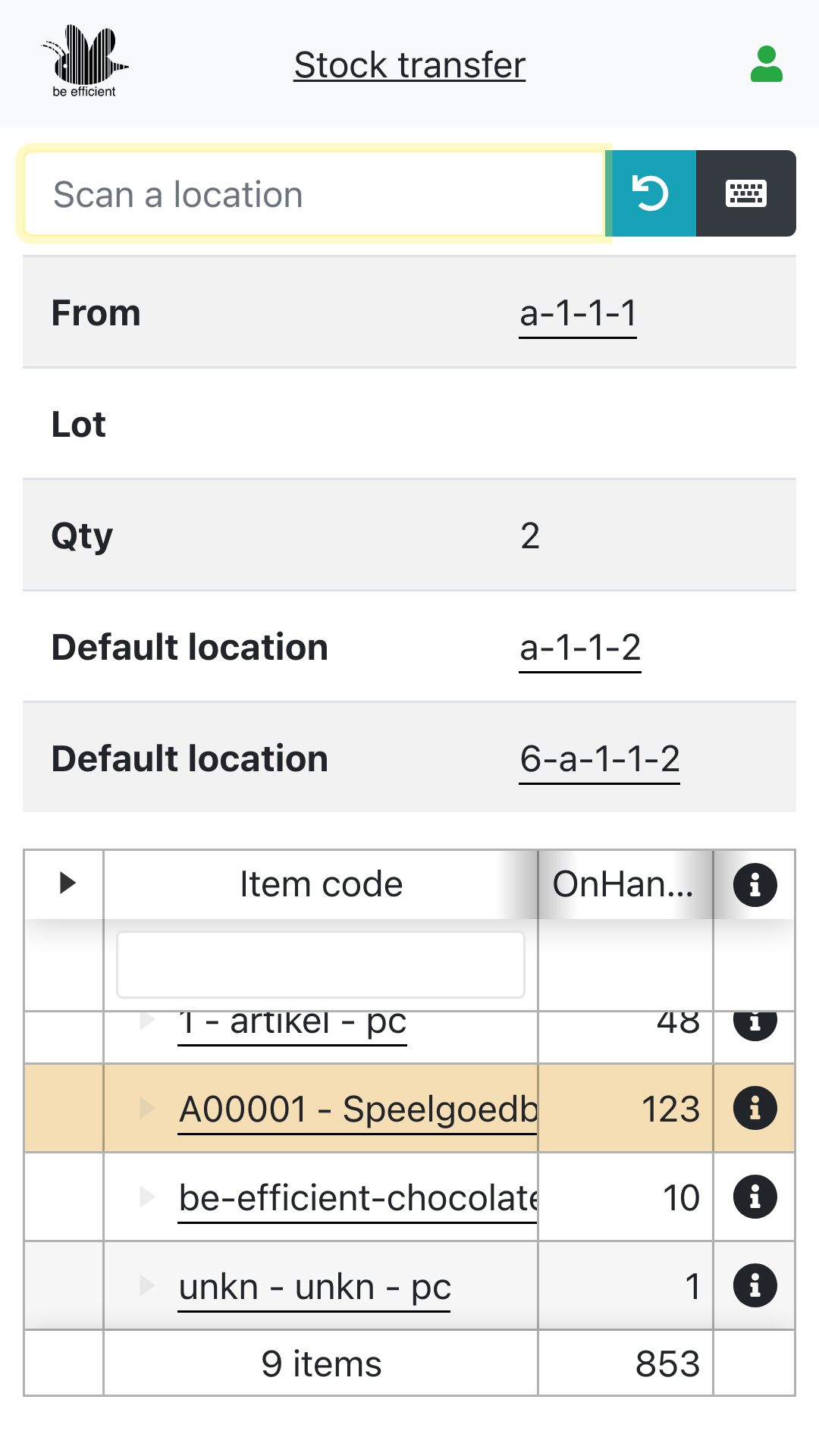The image size is (819, 1456).
Task: Click the be efficient bee logo
Action: coord(85,62)
